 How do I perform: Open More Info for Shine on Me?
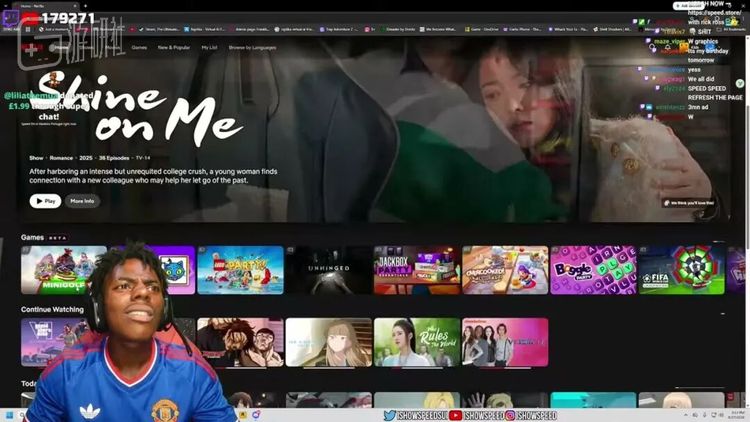(x=82, y=201)
